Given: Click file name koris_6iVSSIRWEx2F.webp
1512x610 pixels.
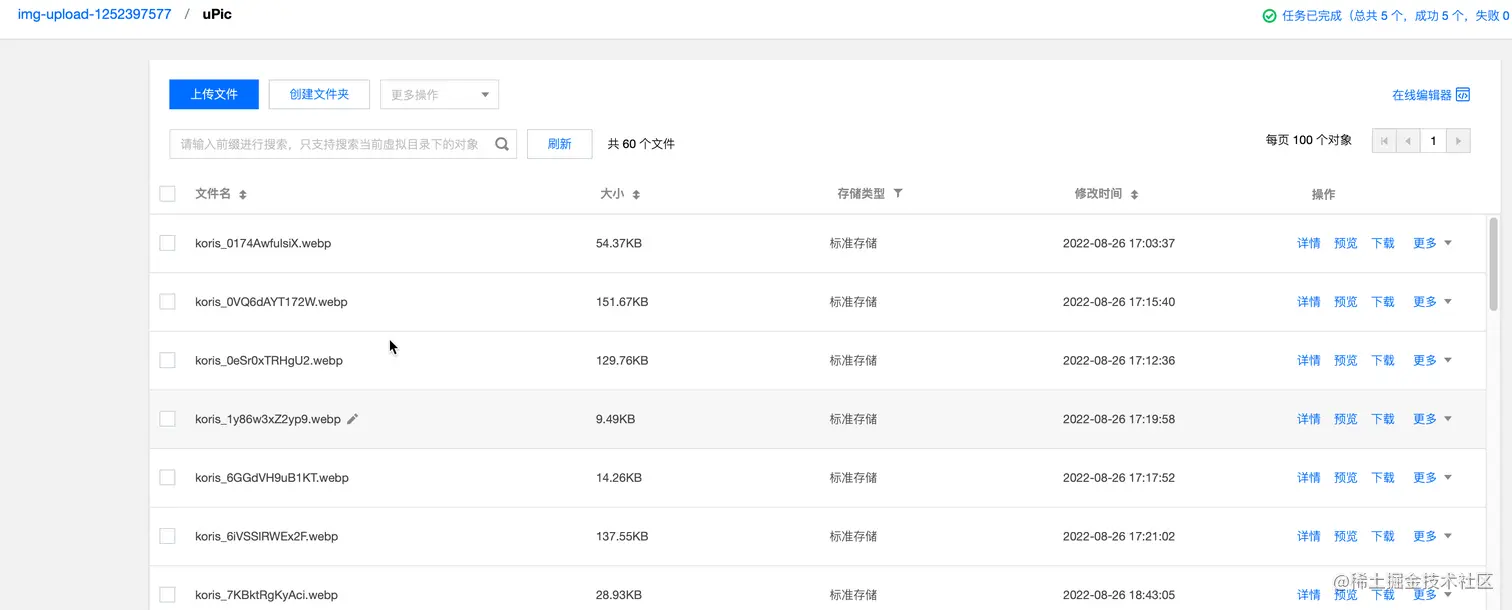Looking at the screenshot, I should [266, 536].
